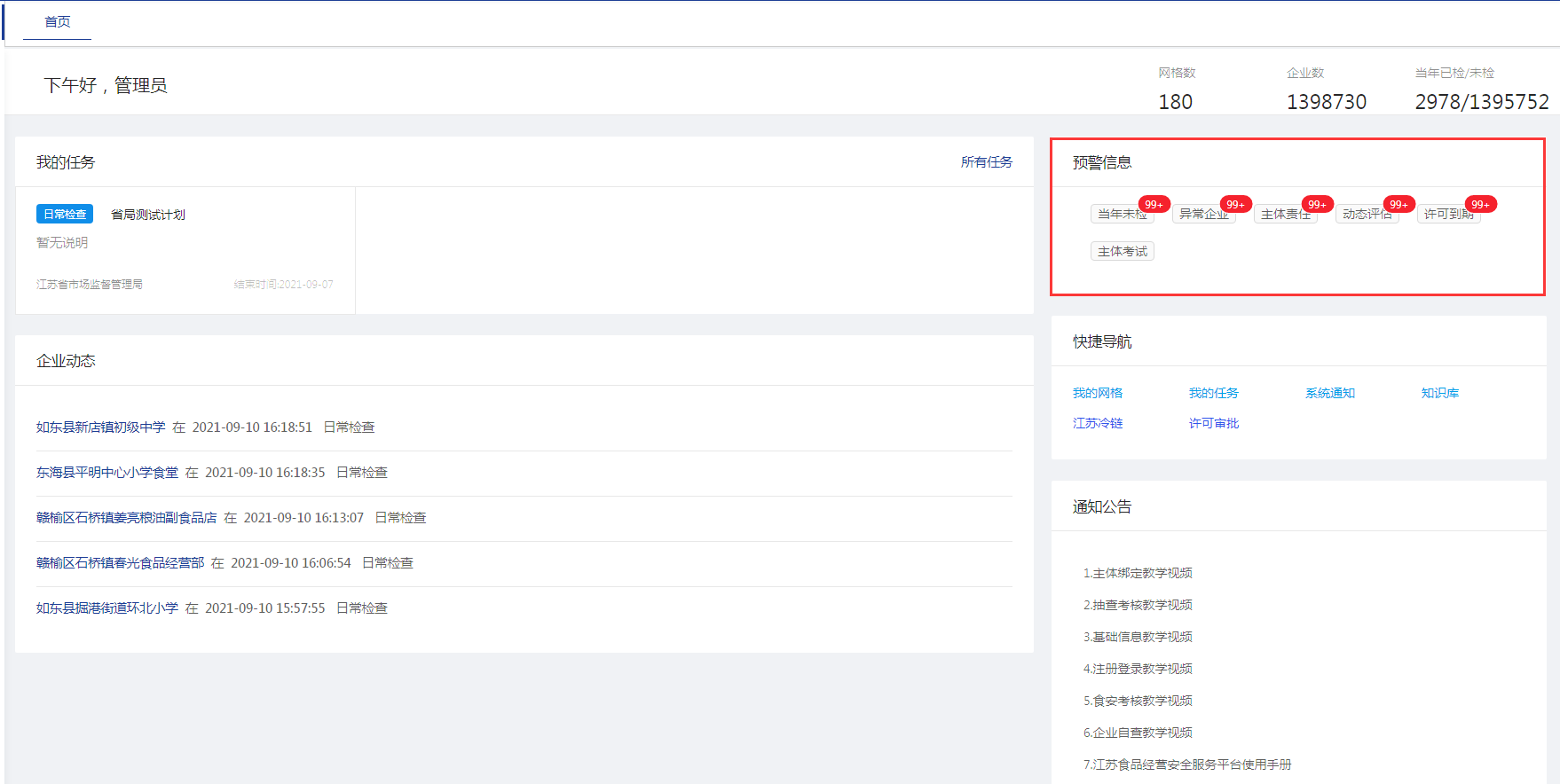
Task: Click the 江苏冷链 quick link
Action: point(1098,424)
